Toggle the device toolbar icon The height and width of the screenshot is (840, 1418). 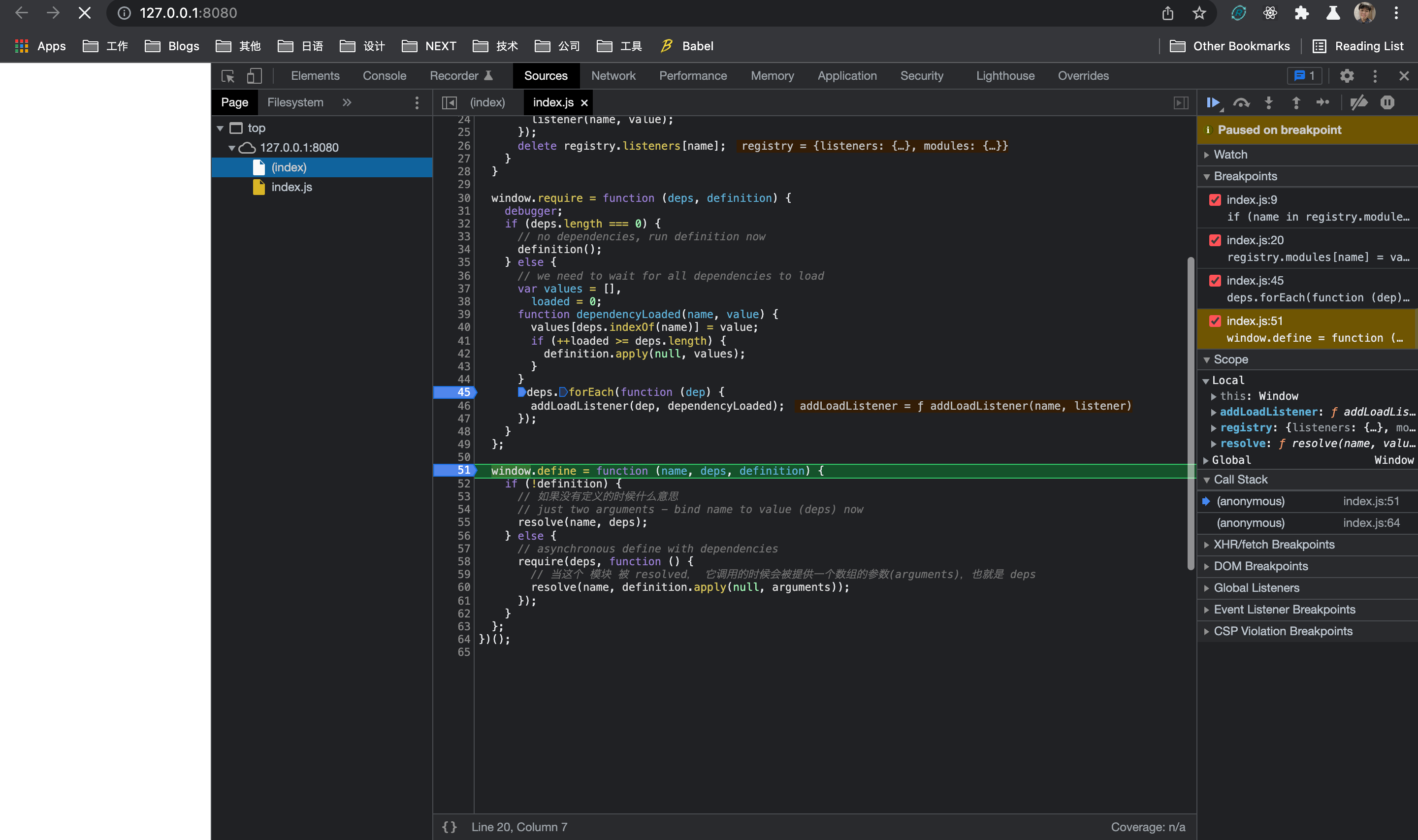click(254, 76)
